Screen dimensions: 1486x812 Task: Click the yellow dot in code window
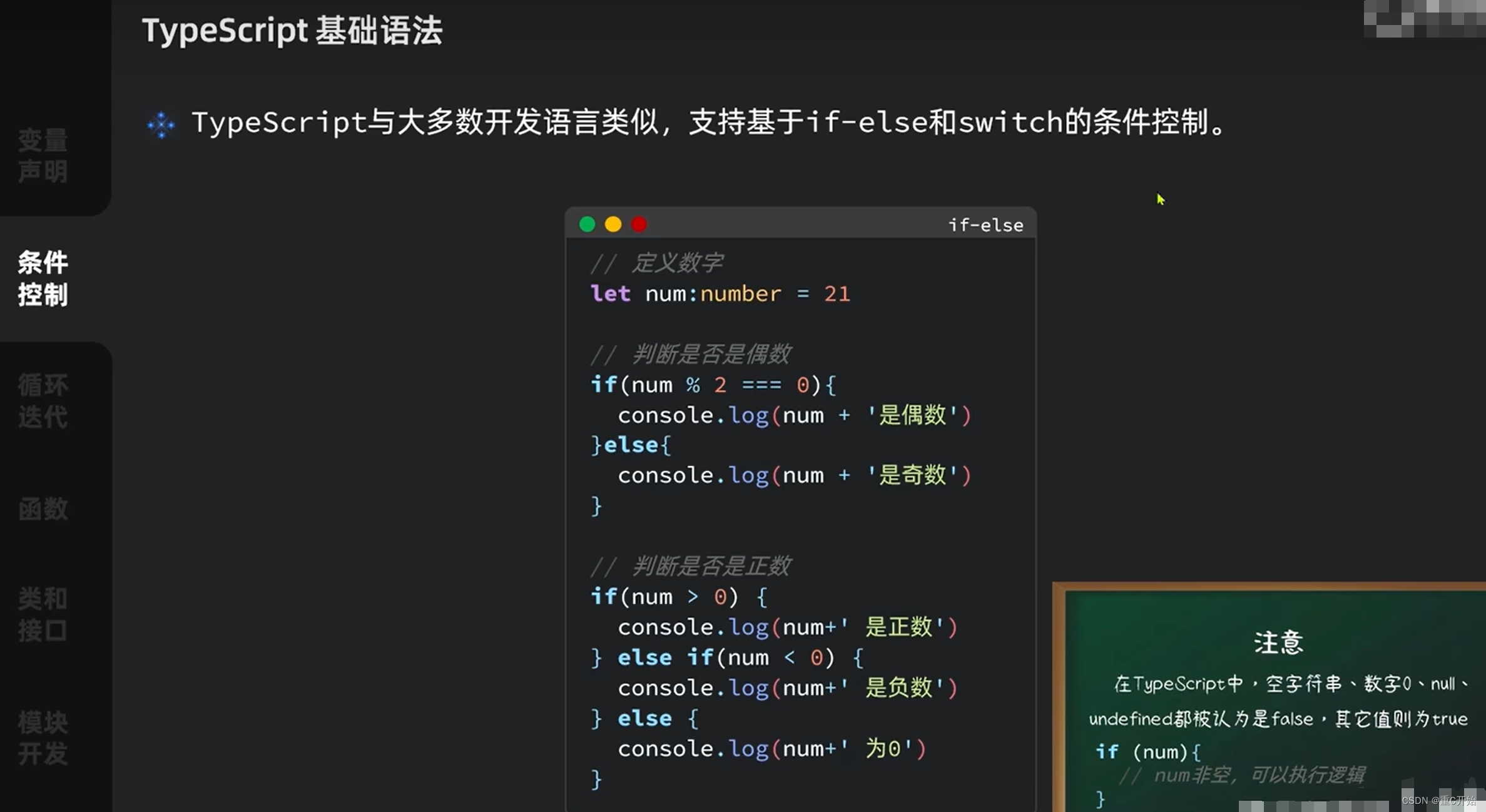coord(613,224)
